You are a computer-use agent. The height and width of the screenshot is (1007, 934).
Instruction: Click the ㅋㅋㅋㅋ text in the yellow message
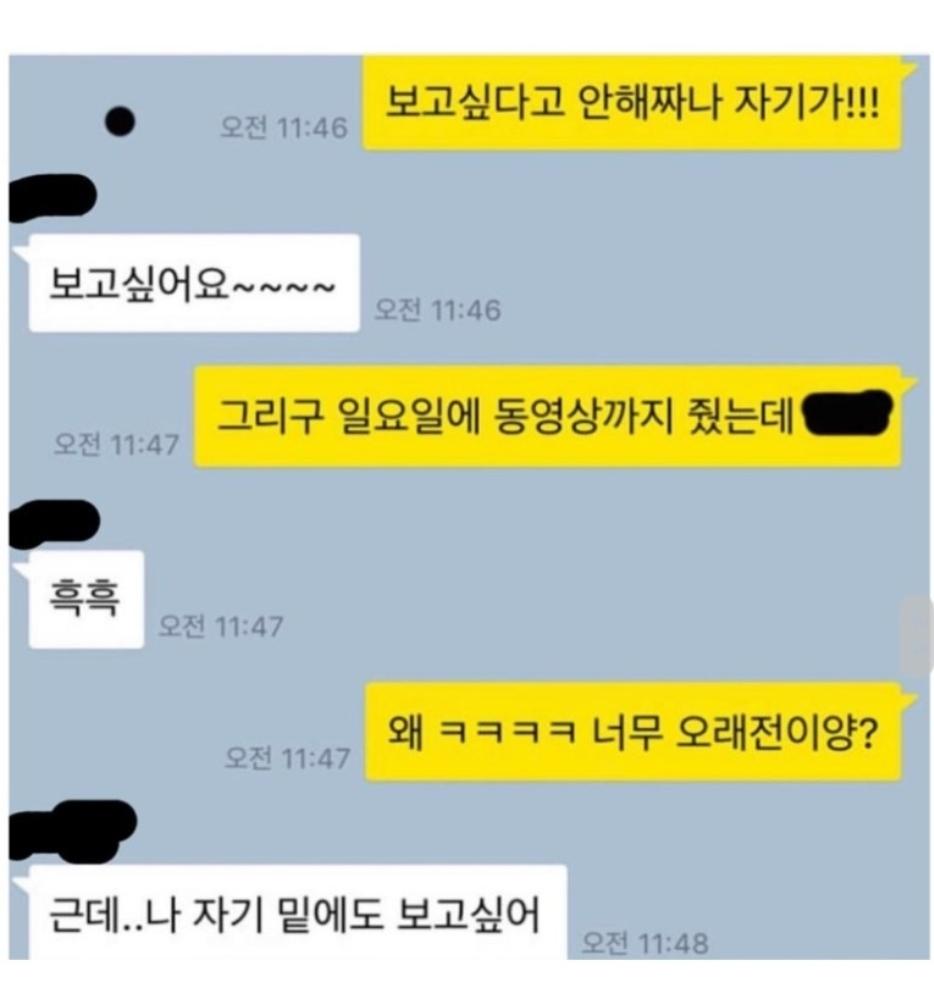[x=507, y=732]
